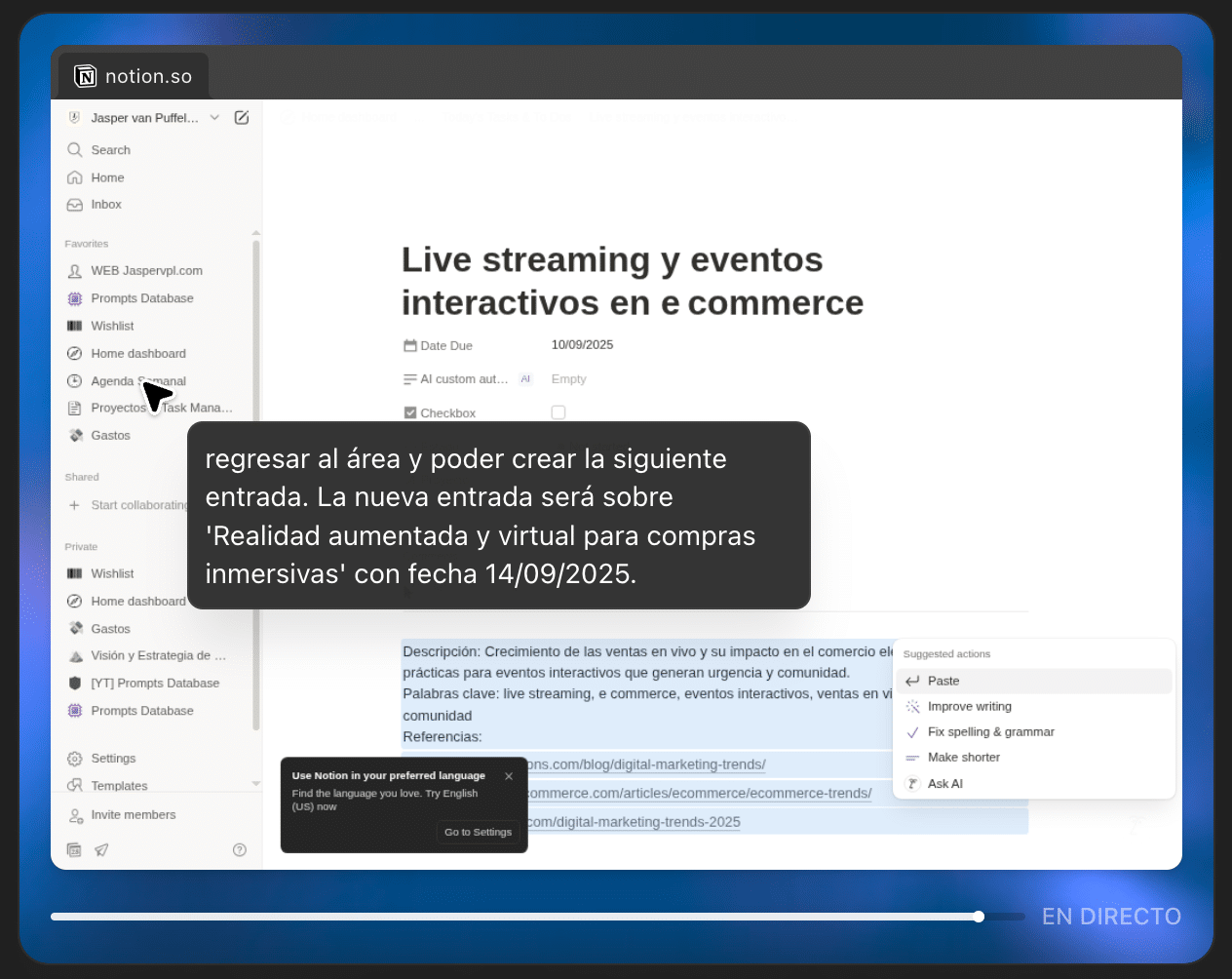The height and width of the screenshot is (979, 1232).
Task: Click the video progress bar handle
Action: [x=979, y=917]
